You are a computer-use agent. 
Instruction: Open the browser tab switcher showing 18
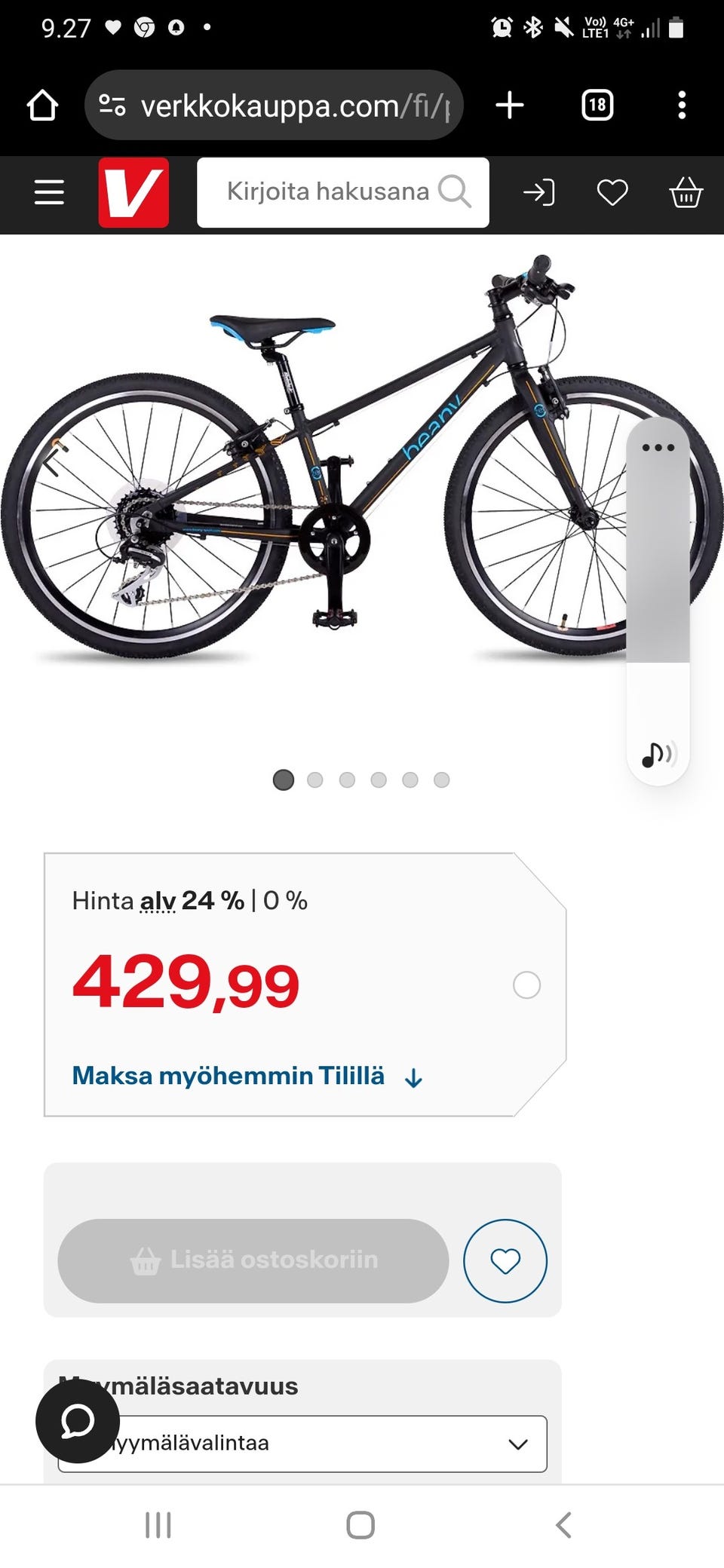point(597,105)
